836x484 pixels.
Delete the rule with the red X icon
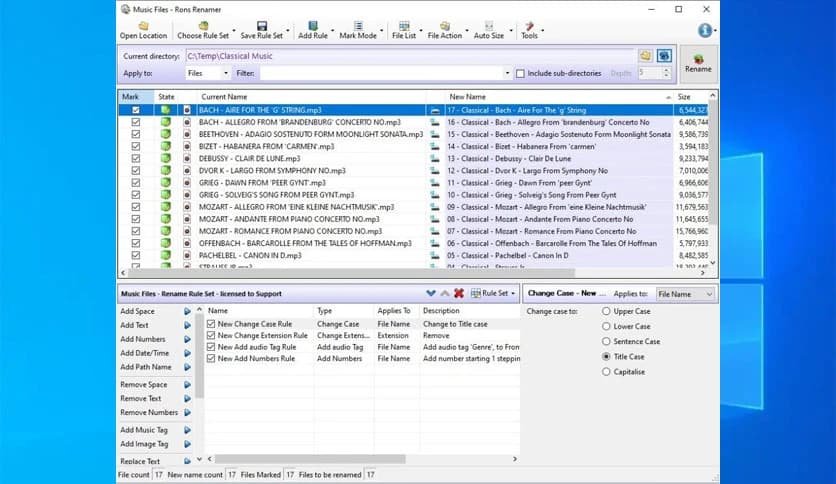[458, 293]
